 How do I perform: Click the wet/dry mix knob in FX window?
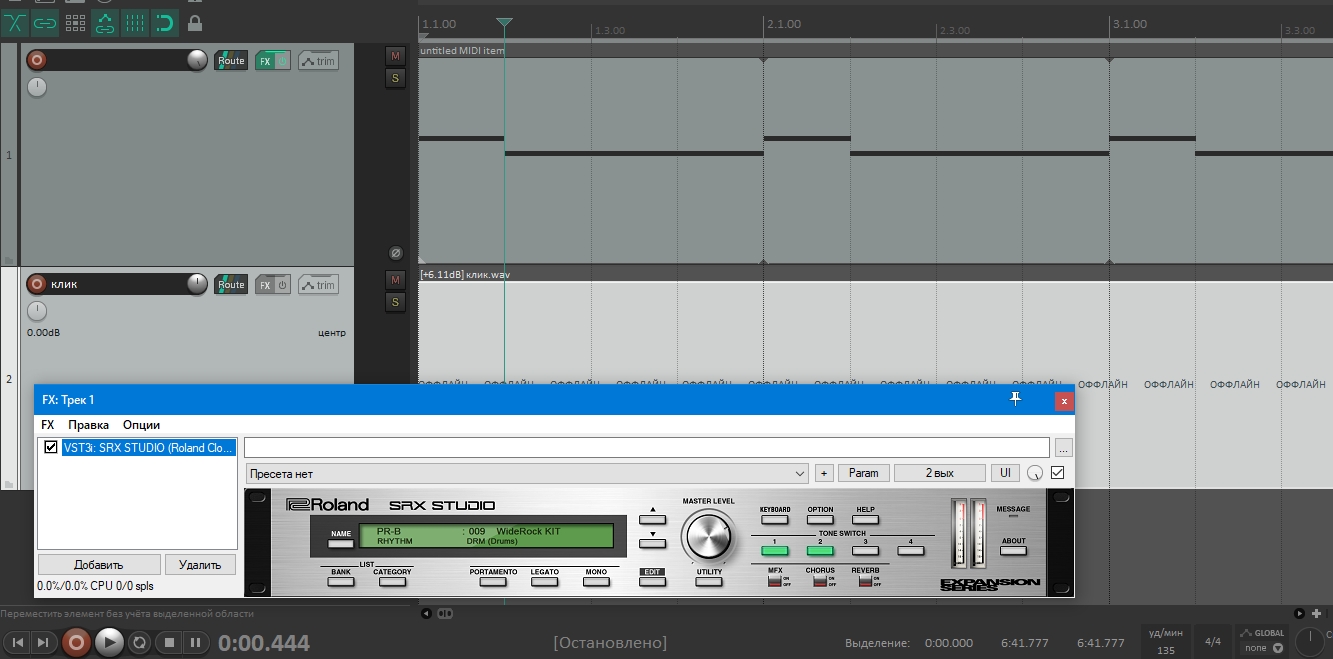(1035, 473)
